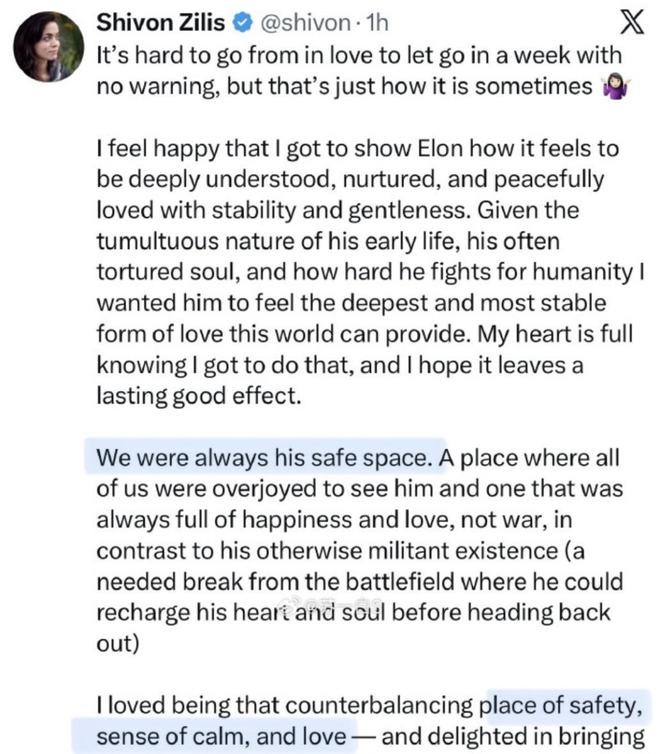This screenshot has height=754, width=660.
Task: Click the text 'lasting good effect.'
Action: tap(199, 396)
